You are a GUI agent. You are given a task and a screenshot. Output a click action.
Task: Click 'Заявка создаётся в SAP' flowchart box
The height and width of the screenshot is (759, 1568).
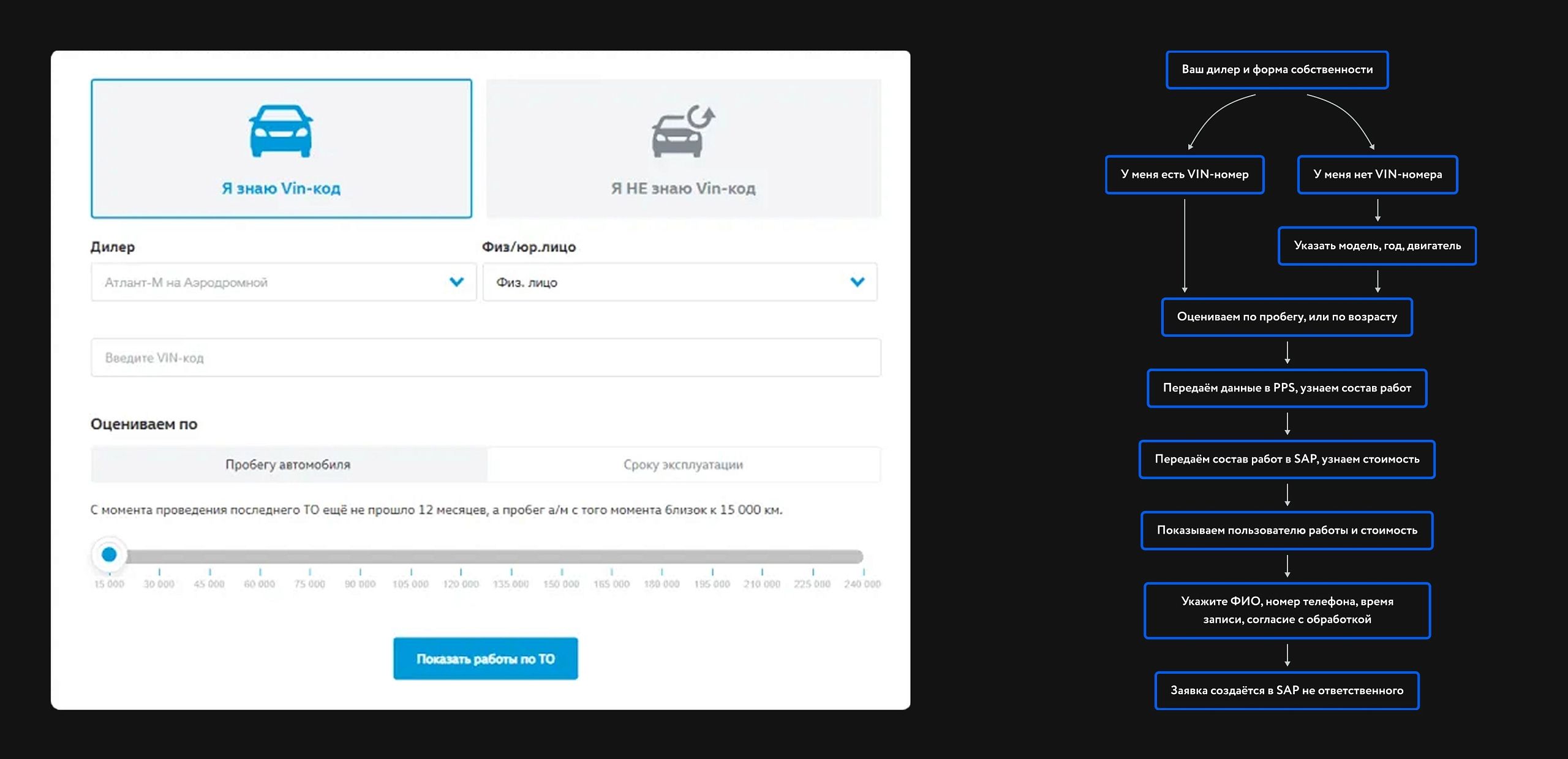[1286, 690]
